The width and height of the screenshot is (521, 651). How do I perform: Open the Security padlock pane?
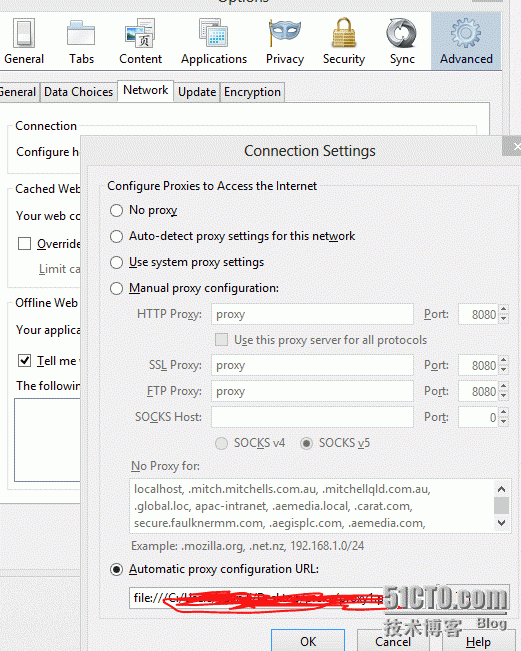pyautogui.click(x=344, y=41)
